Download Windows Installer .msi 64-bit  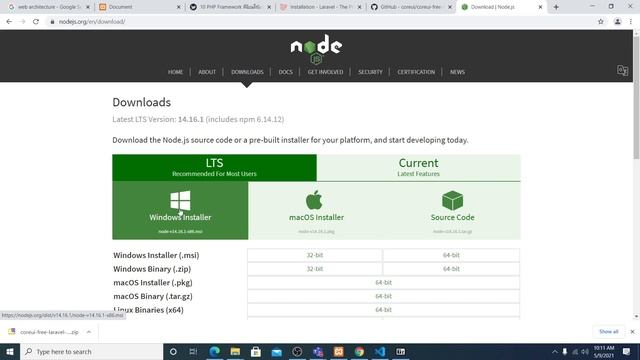point(451,255)
